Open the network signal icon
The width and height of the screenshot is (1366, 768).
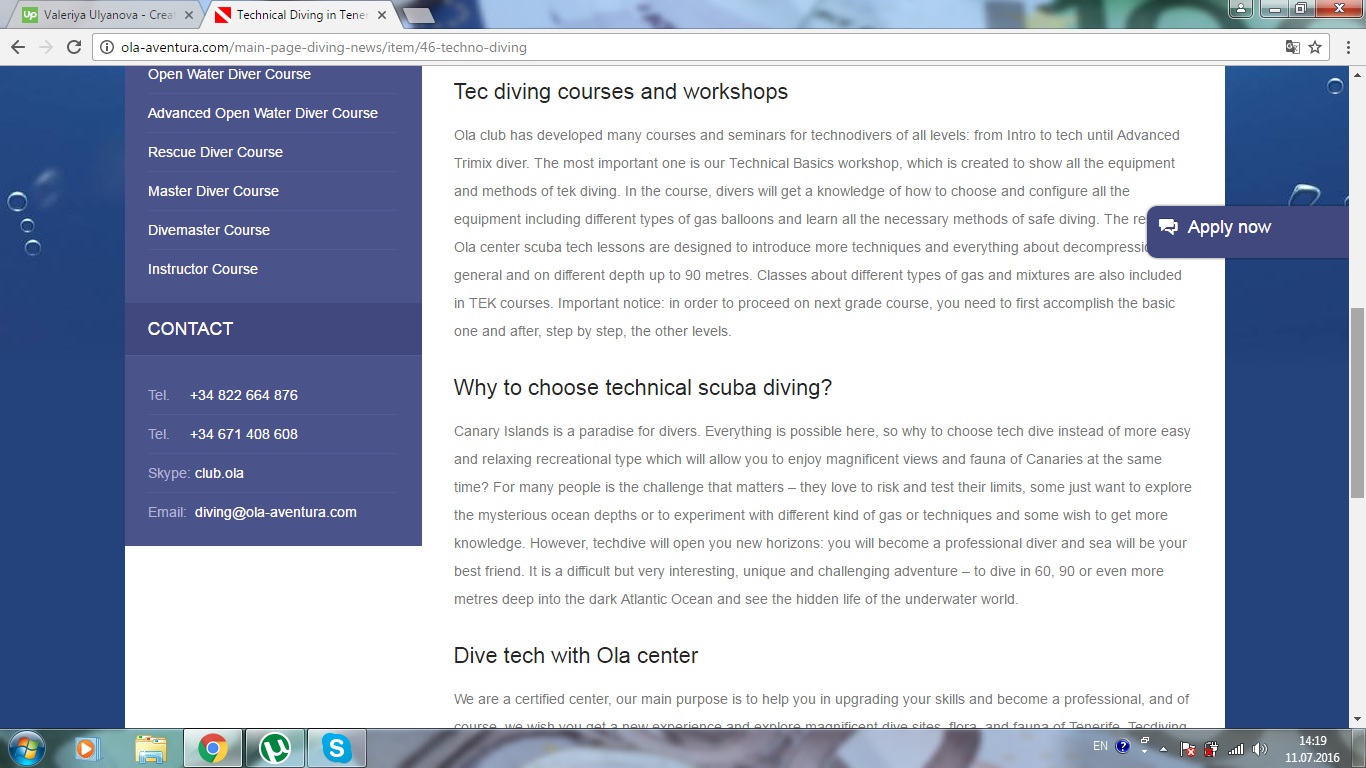click(x=1236, y=748)
